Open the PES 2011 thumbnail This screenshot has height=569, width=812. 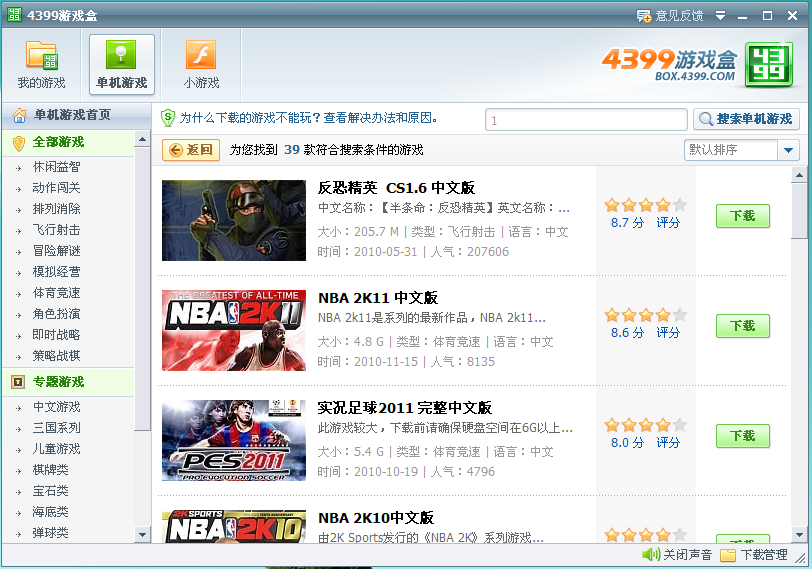coord(234,440)
